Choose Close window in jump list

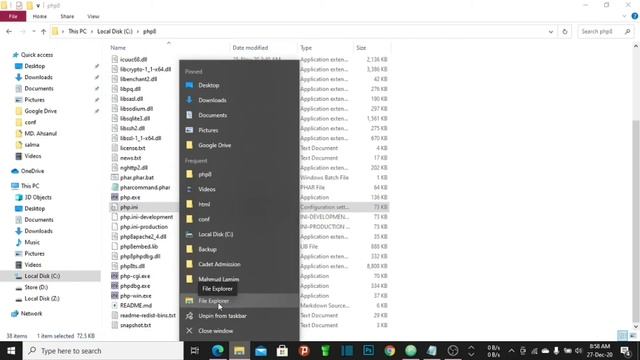(x=239, y=331)
